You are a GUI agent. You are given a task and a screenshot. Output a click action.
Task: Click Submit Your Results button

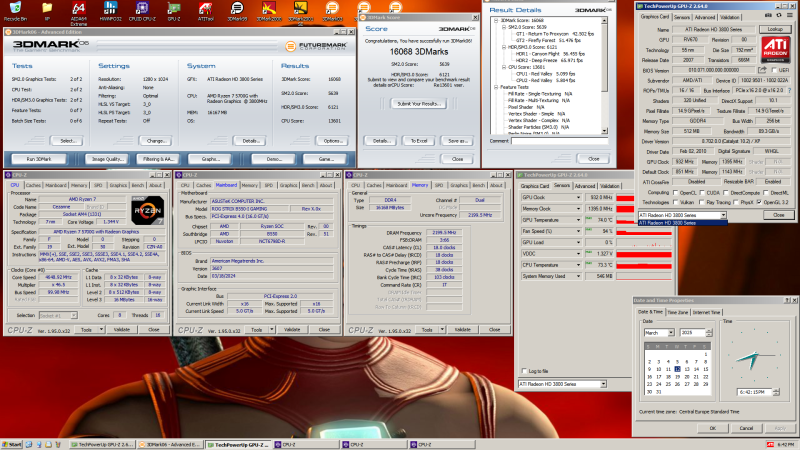(418, 104)
